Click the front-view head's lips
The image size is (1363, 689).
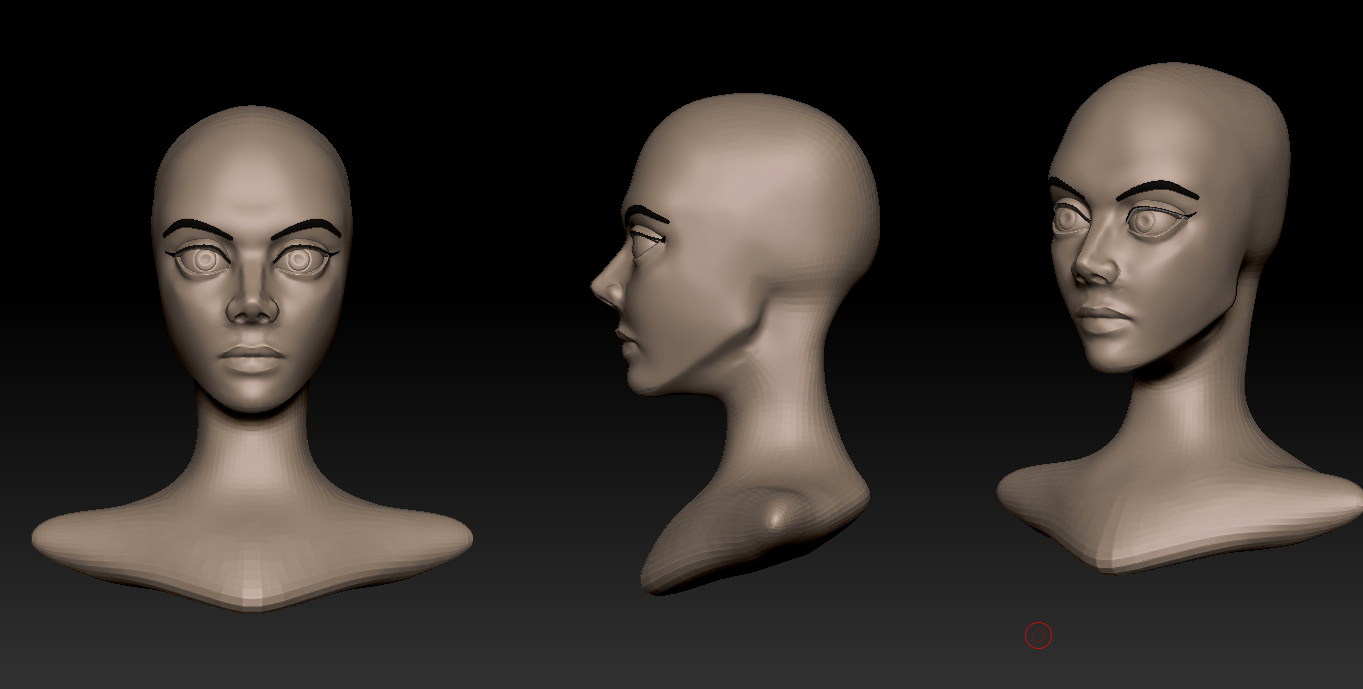tap(253, 358)
